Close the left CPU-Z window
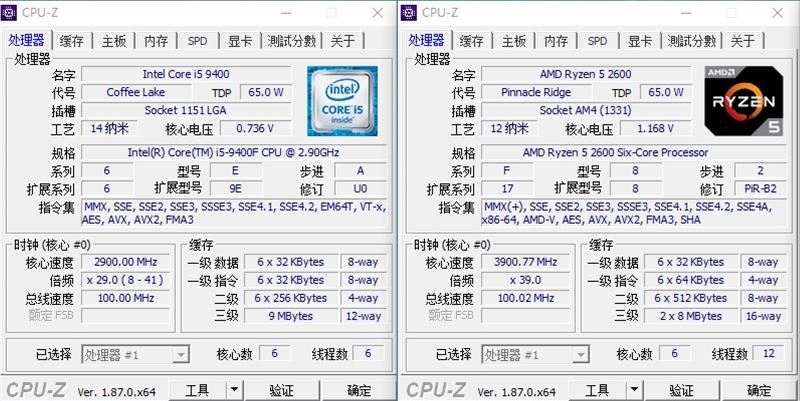800x401 pixels. (377, 12)
